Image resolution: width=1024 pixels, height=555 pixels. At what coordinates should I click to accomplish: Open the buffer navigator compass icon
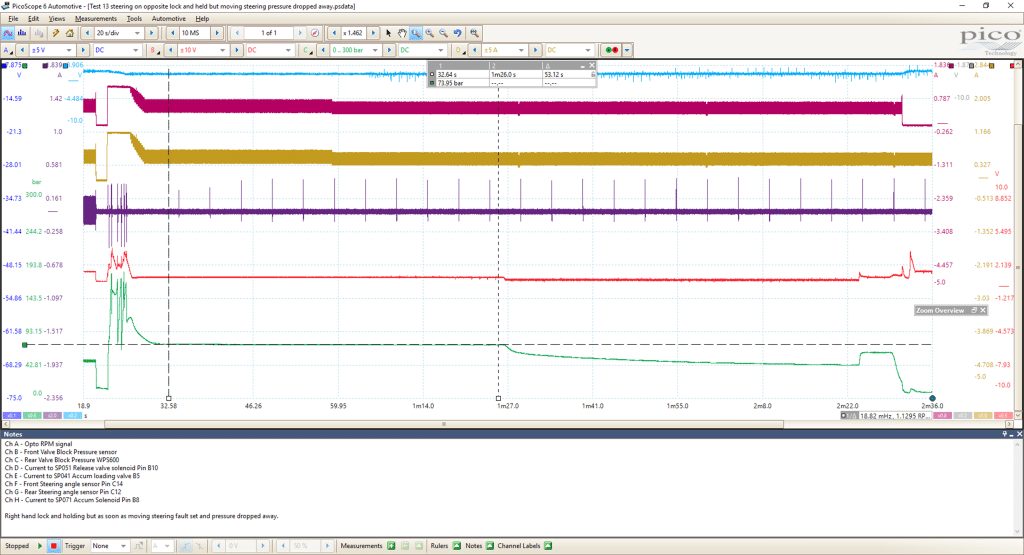point(315,33)
